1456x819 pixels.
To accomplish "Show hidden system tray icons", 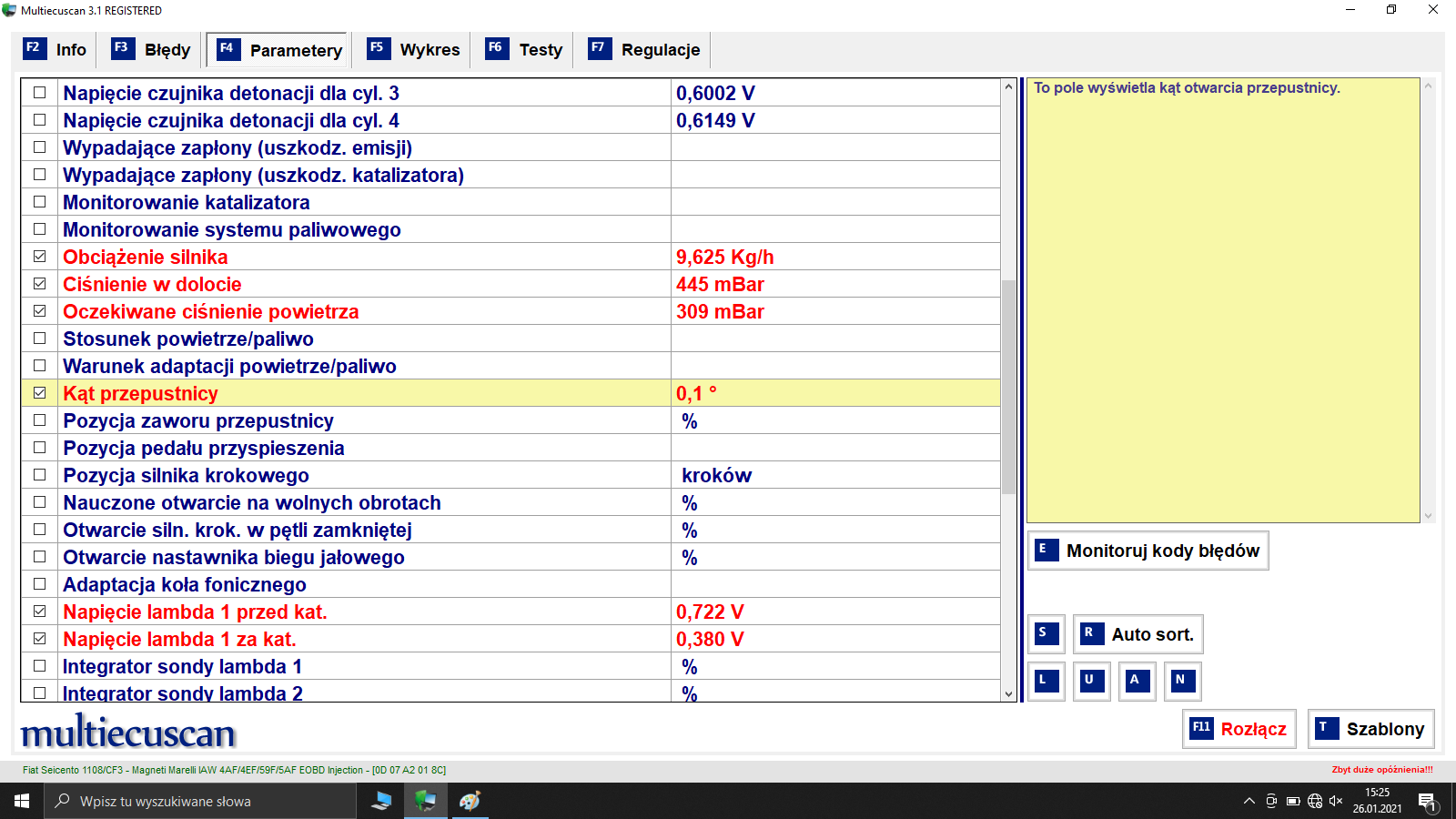I will pos(1249,801).
